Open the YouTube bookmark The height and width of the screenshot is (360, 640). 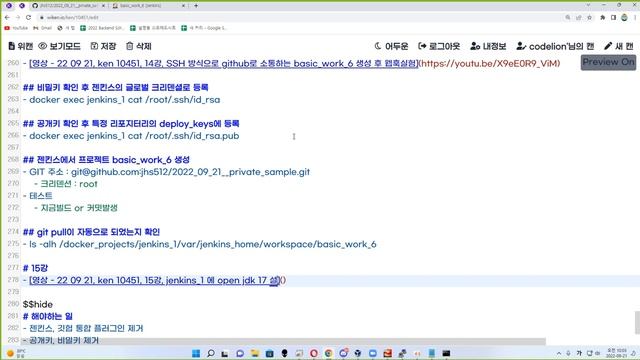point(16,28)
